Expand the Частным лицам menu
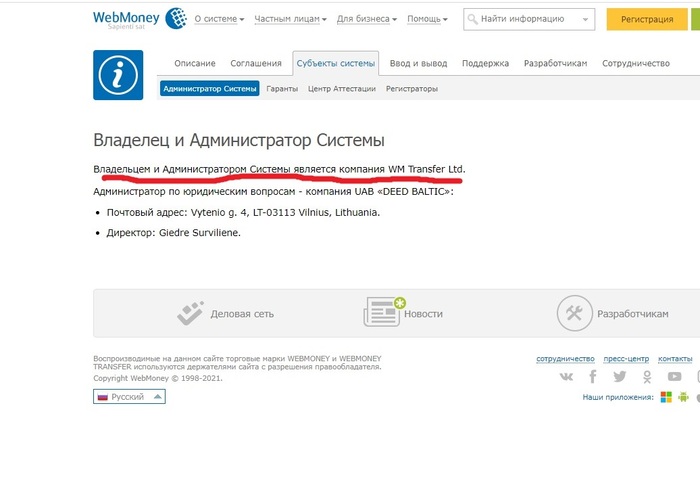This screenshot has width=700, height=483. coord(290,19)
